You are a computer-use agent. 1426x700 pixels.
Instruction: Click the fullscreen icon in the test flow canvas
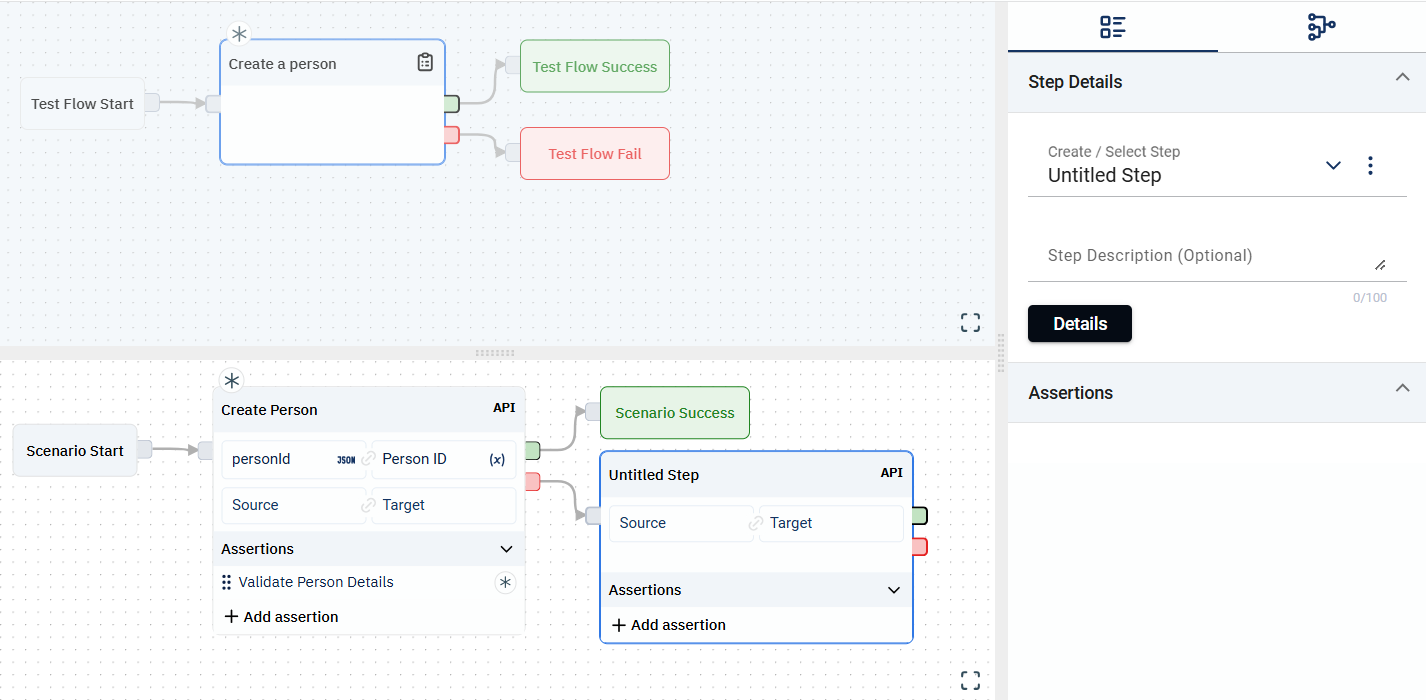970,322
